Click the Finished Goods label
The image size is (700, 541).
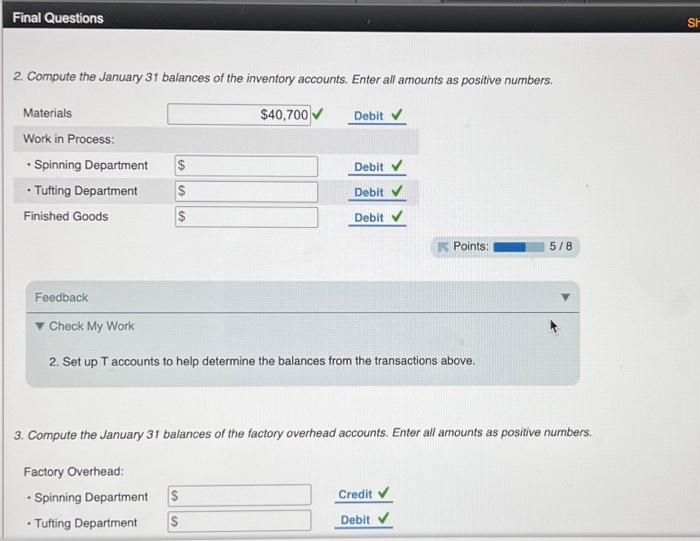coord(66,216)
